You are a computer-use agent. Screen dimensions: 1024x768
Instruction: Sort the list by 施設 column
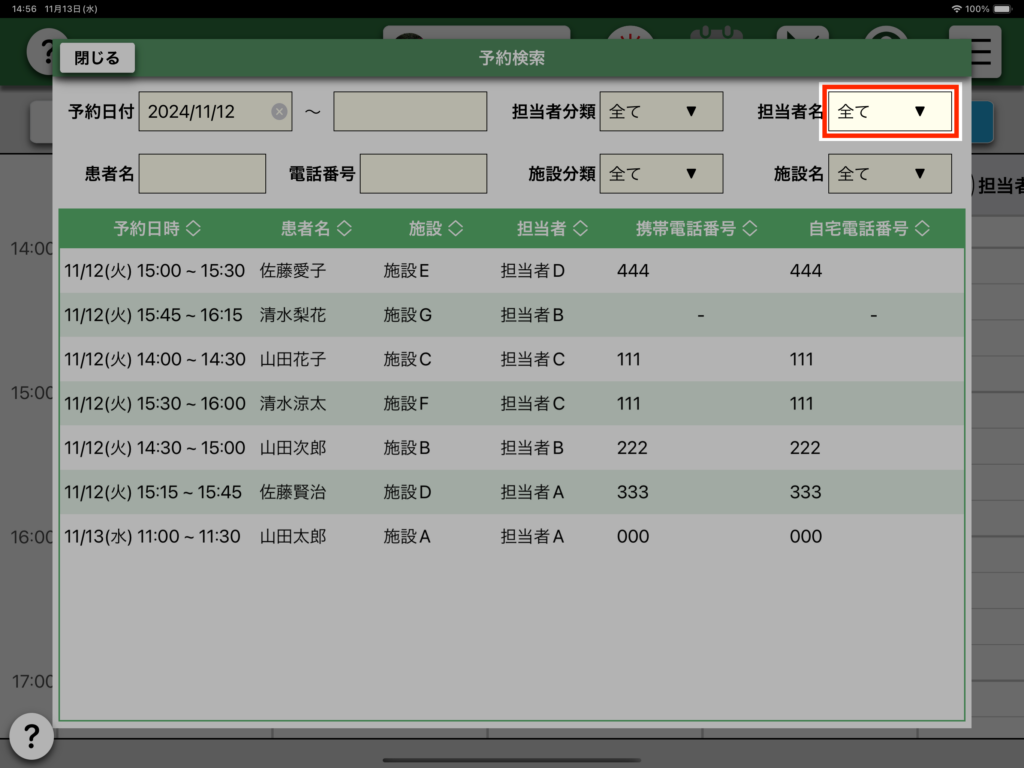coord(436,229)
